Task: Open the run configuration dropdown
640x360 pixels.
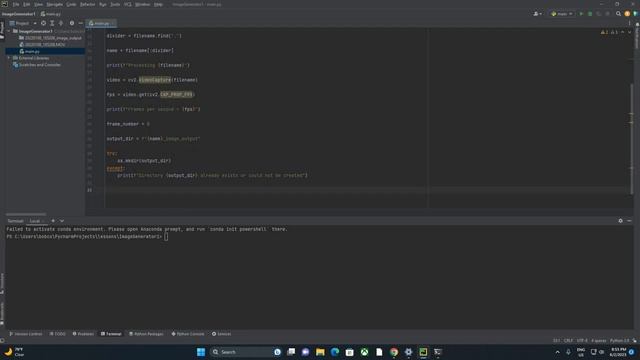Action: (x=562, y=14)
